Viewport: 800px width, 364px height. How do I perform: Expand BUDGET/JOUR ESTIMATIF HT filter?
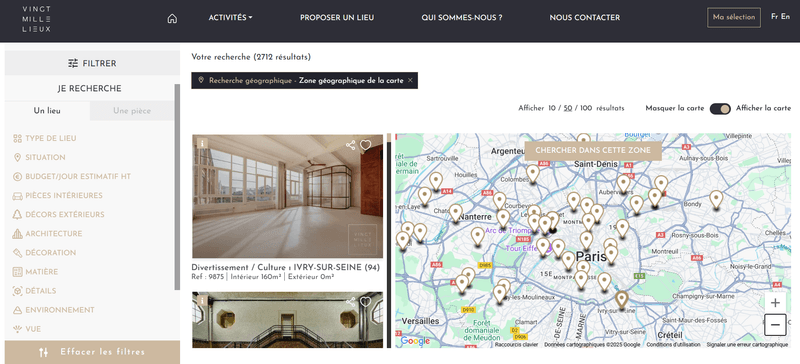pyautogui.click(x=71, y=177)
